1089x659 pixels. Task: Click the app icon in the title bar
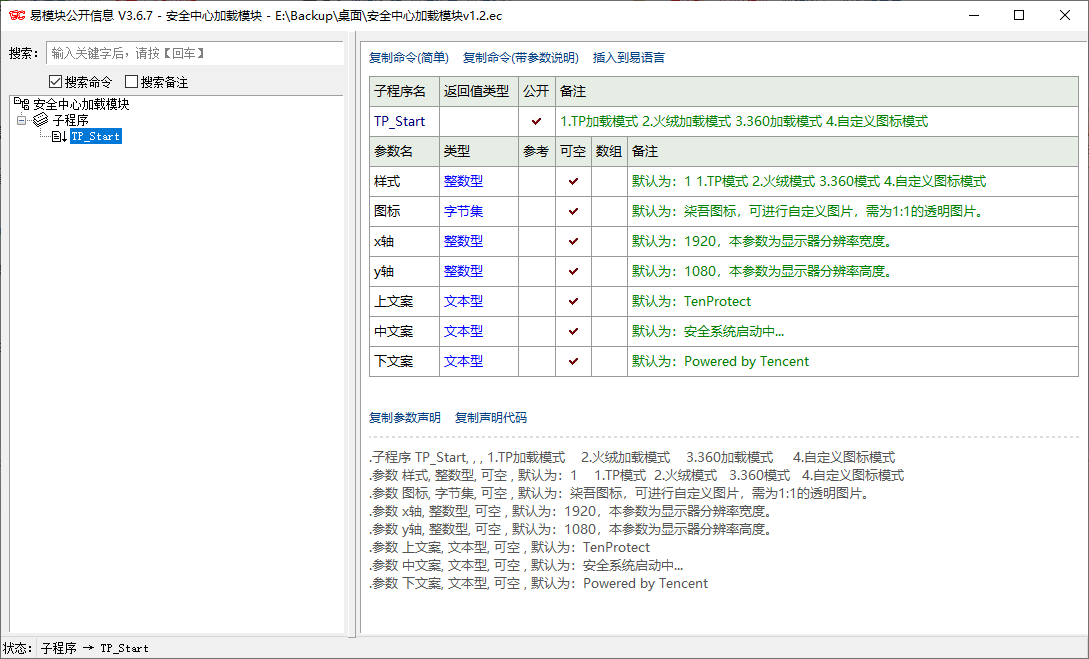point(17,15)
